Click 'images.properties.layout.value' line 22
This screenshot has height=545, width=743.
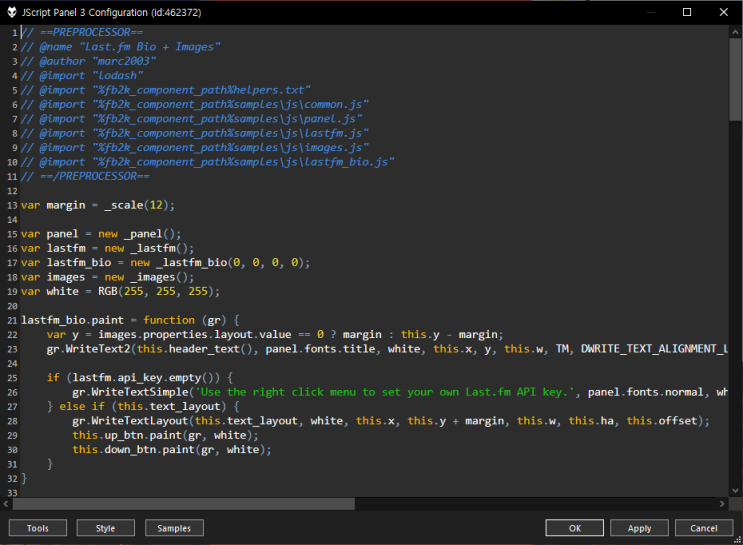point(275,335)
